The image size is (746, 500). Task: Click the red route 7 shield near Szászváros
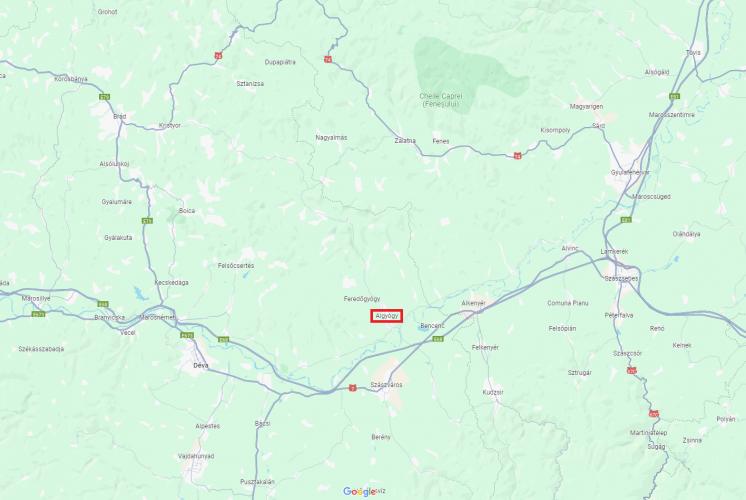pos(352,388)
